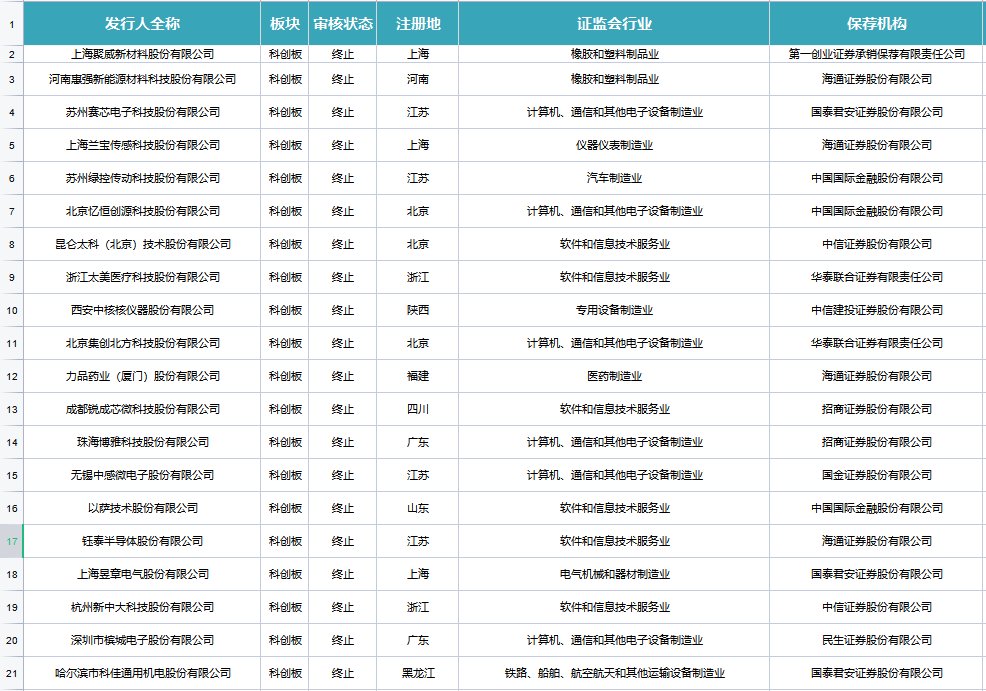Select cell 西安中核核仪器股份有限公司
Viewport: 986px width, 691px height.
pyautogui.click(x=142, y=311)
